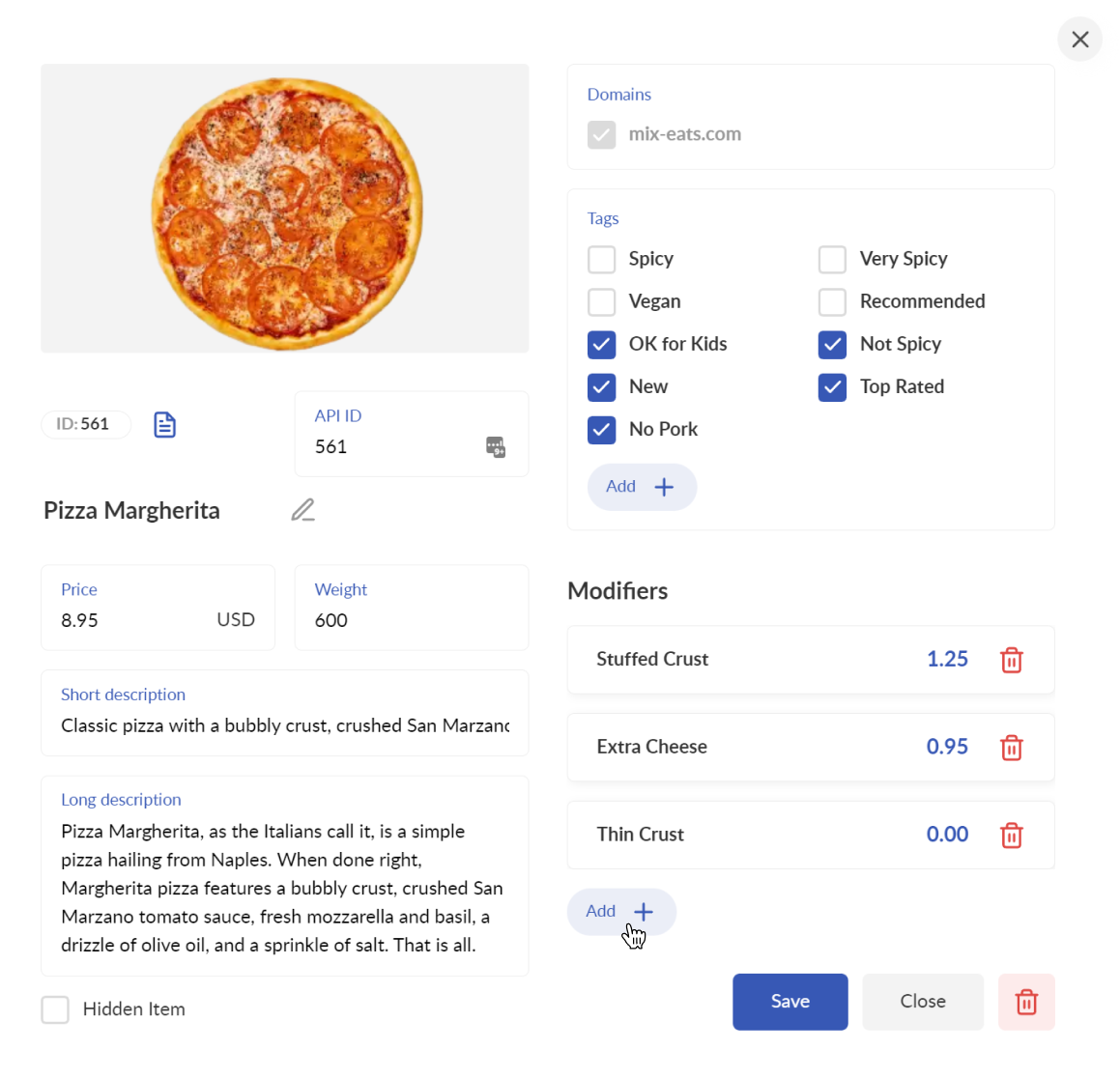
Task: Click the Short description text field
Action: pyautogui.click(x=285, y=713)
